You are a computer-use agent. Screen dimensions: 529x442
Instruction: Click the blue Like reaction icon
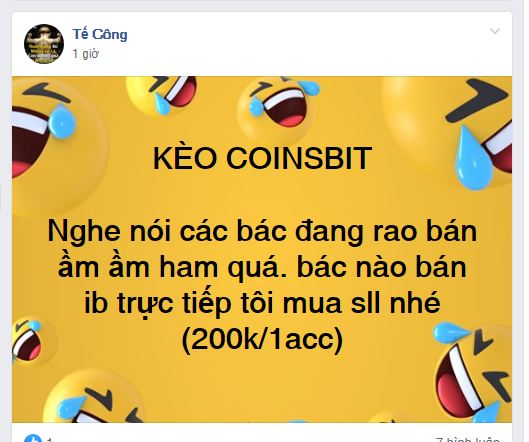point(33,438)
